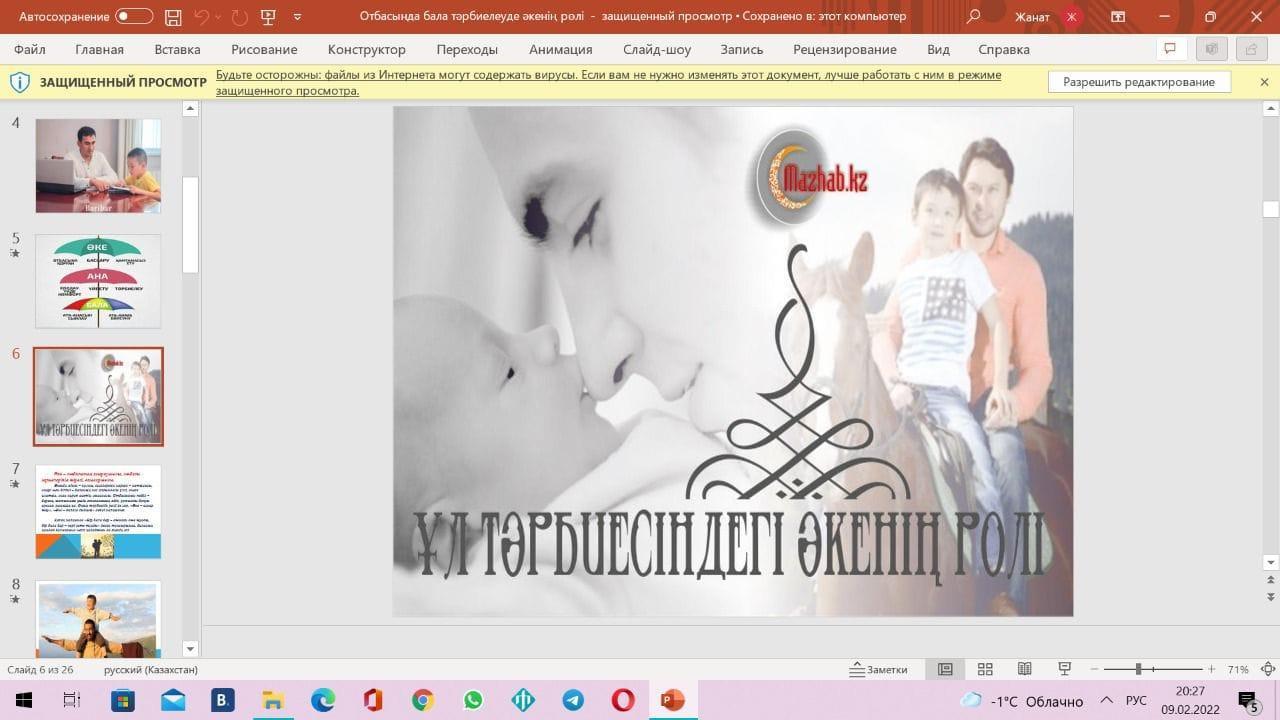
Task: Open the Рисование tab
Action: click(264, 49)
